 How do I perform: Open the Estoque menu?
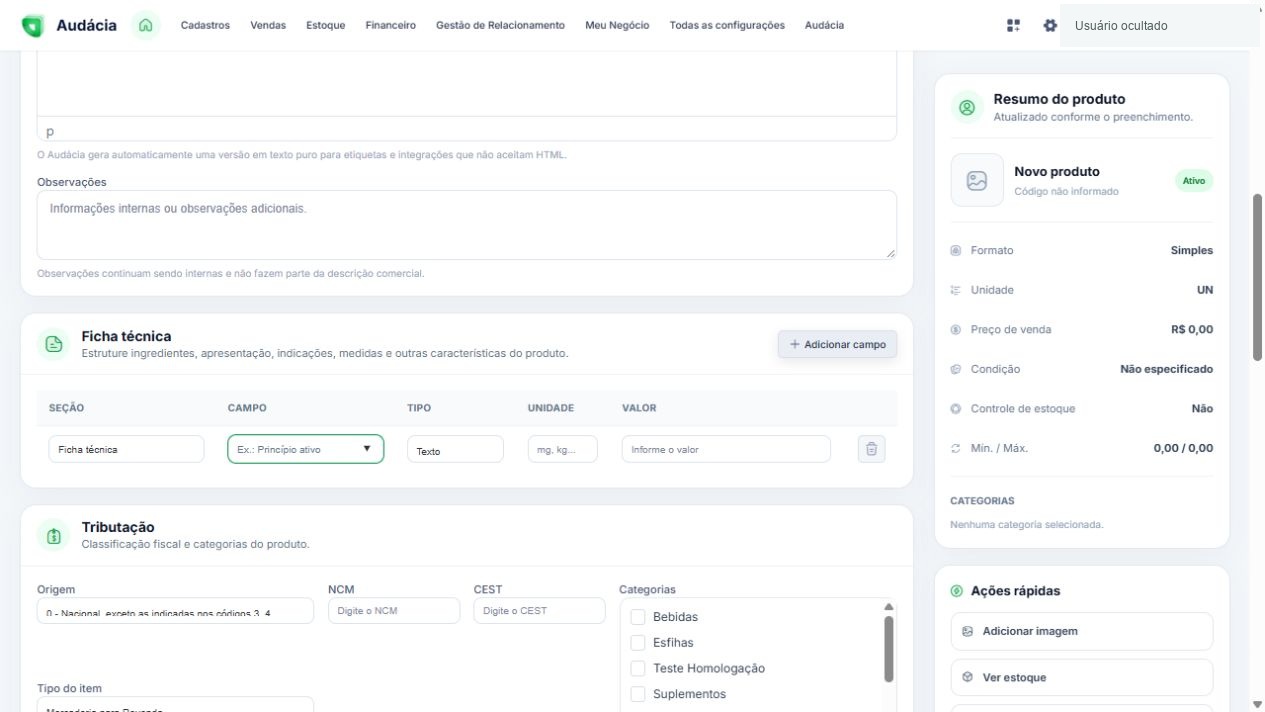pos(326,25)
